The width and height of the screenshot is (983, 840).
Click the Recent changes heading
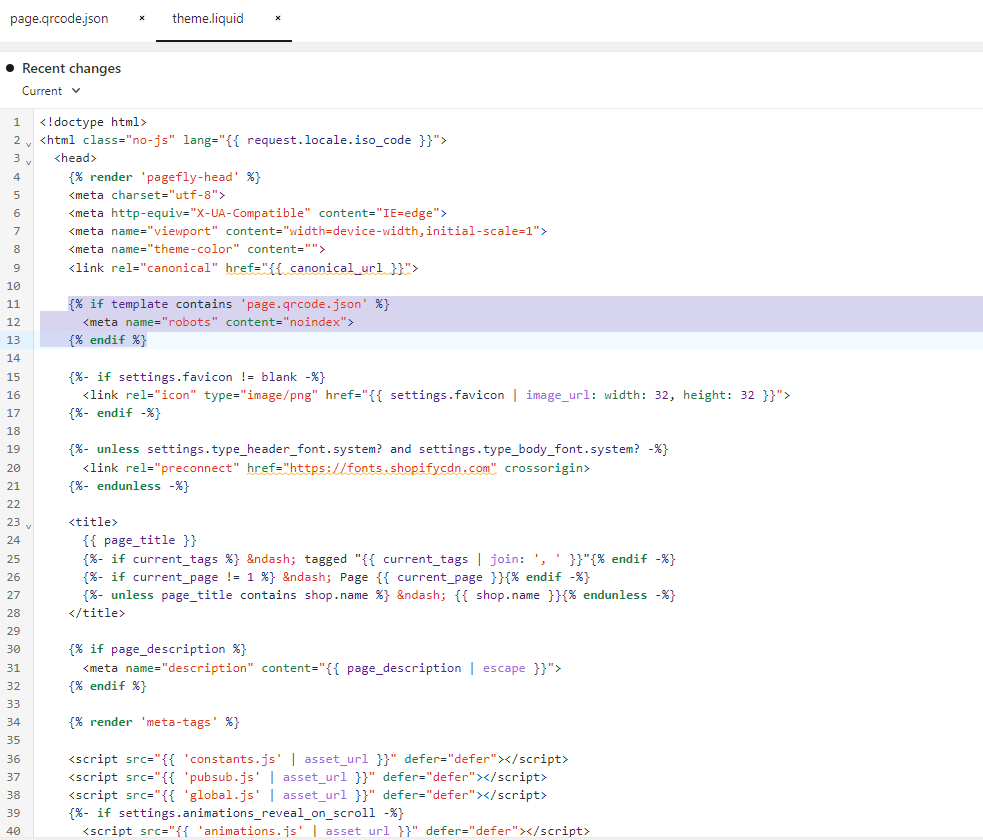point(71,68)
